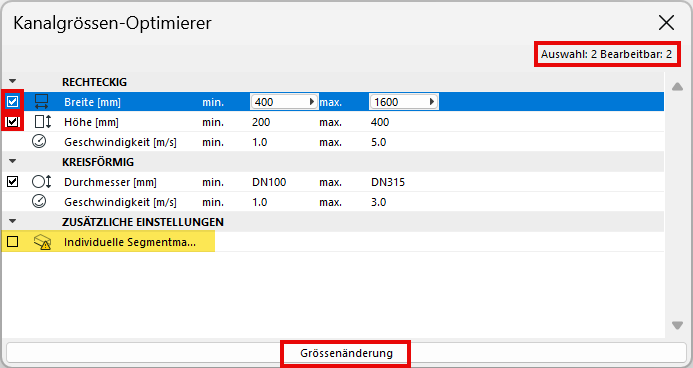Click the Höhe height icon
Image resolution: width=693 pixels, height=368 pixels.
tap(42, 121)
